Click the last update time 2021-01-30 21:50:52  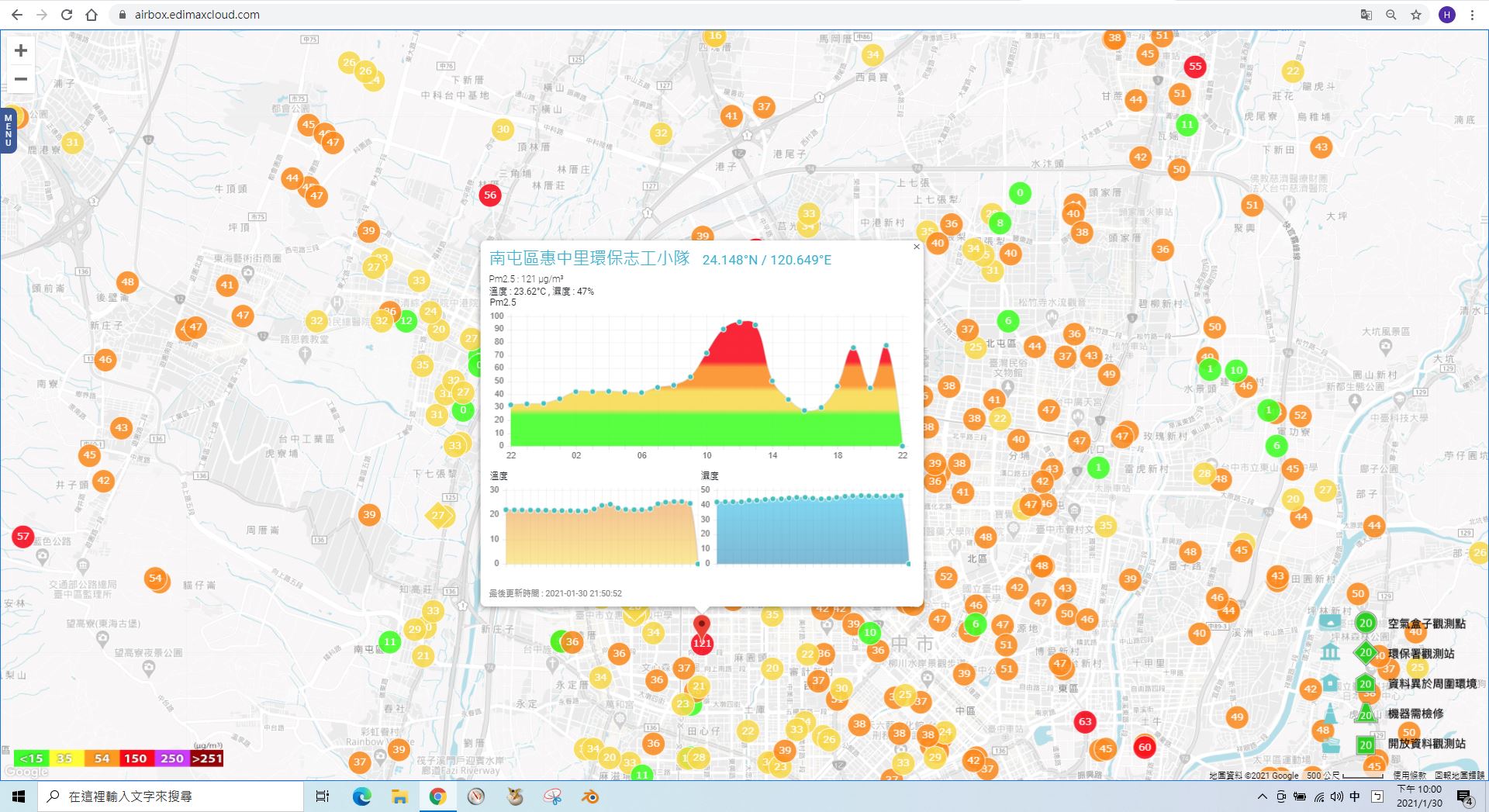coord(583,593)
